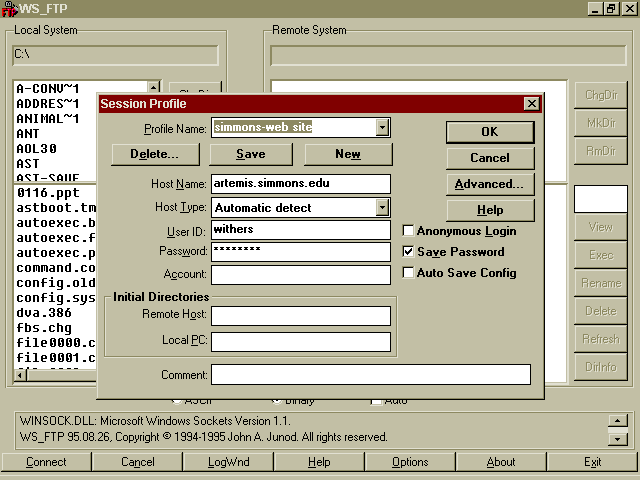Delete the selected profile
The width and height of the screenshot is (640, 480).
coord(154,154)
